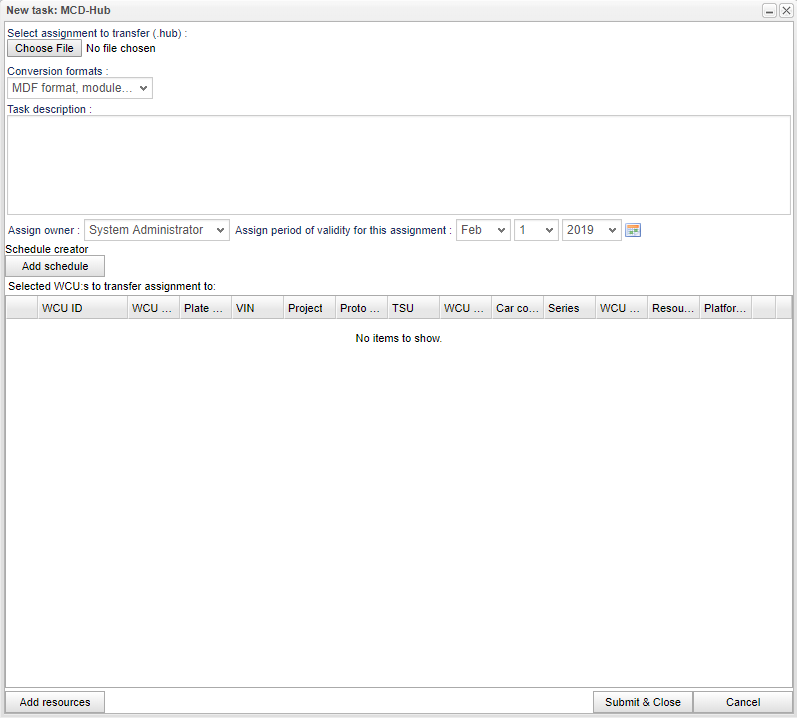The width and height of the screenshot is (797, 718).
Task: Change the validity month from Feb
Action: [x=483, y=230]
